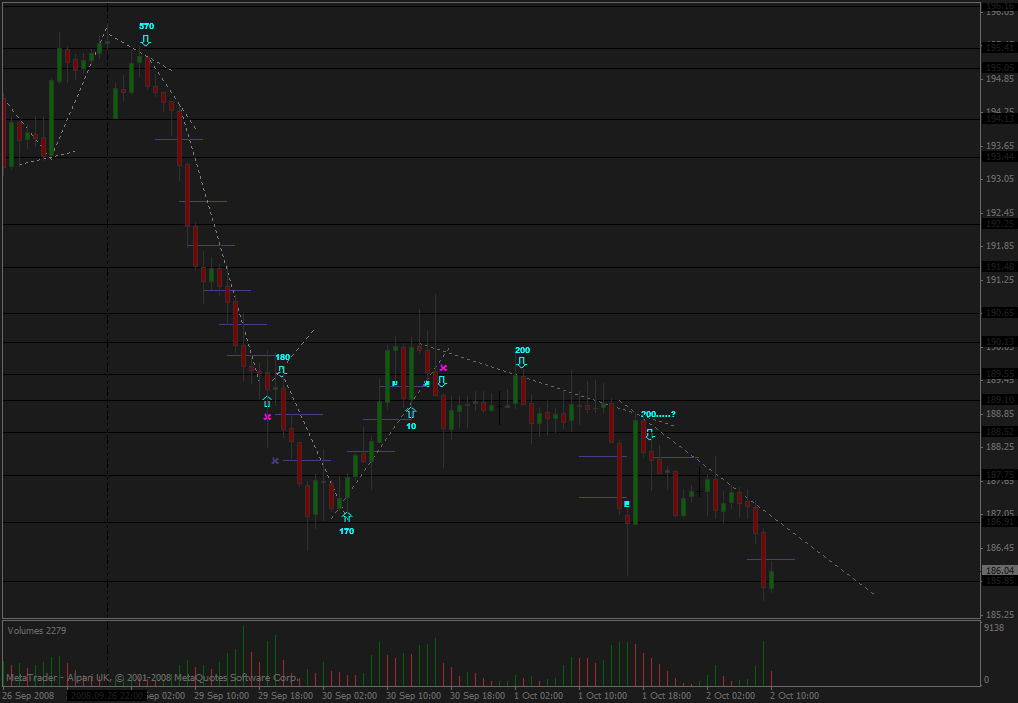This screenshot has width=1018, height=703.
Task: Select the 30 Sep 10:00 time label
Action: pyautogui.click(x=414, y=695)
